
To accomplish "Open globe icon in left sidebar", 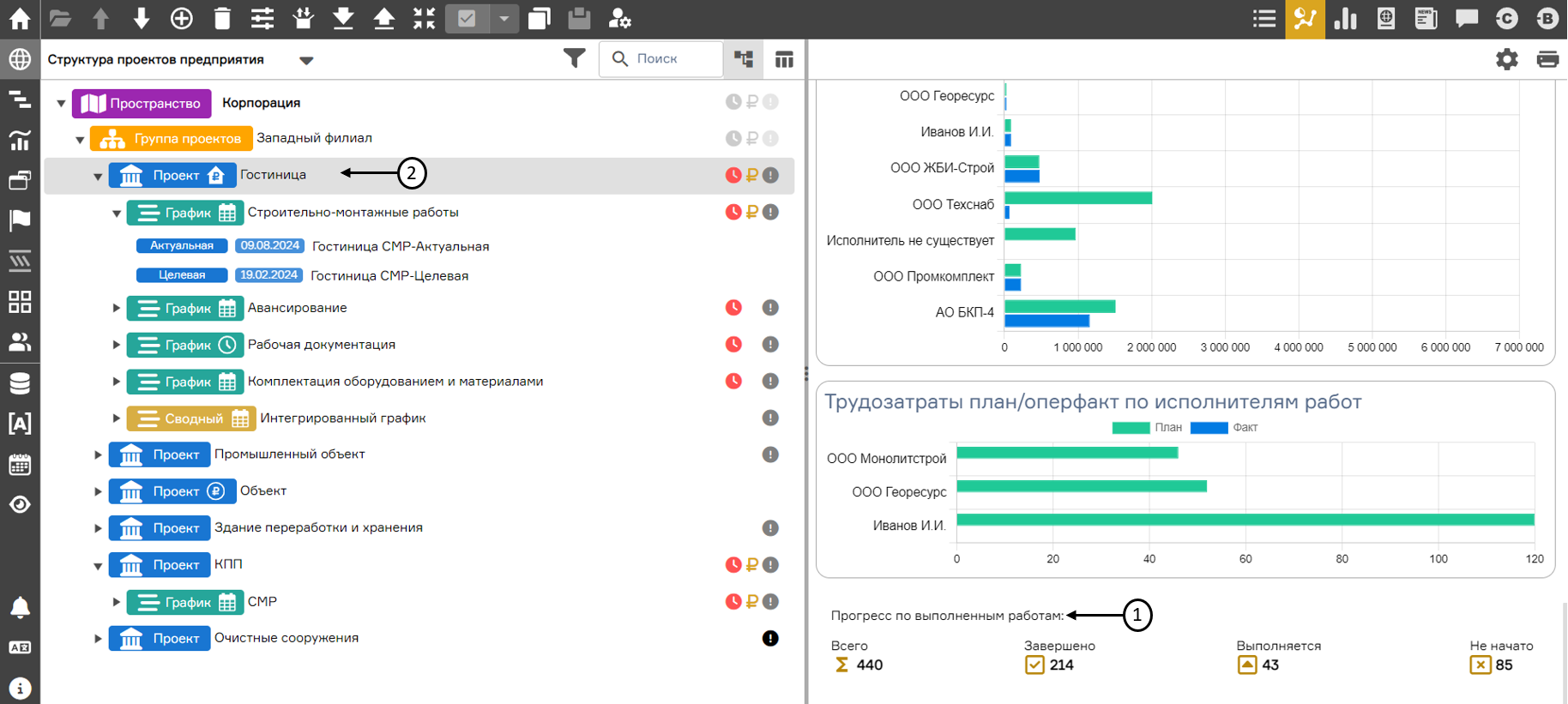I will [19, 59].
